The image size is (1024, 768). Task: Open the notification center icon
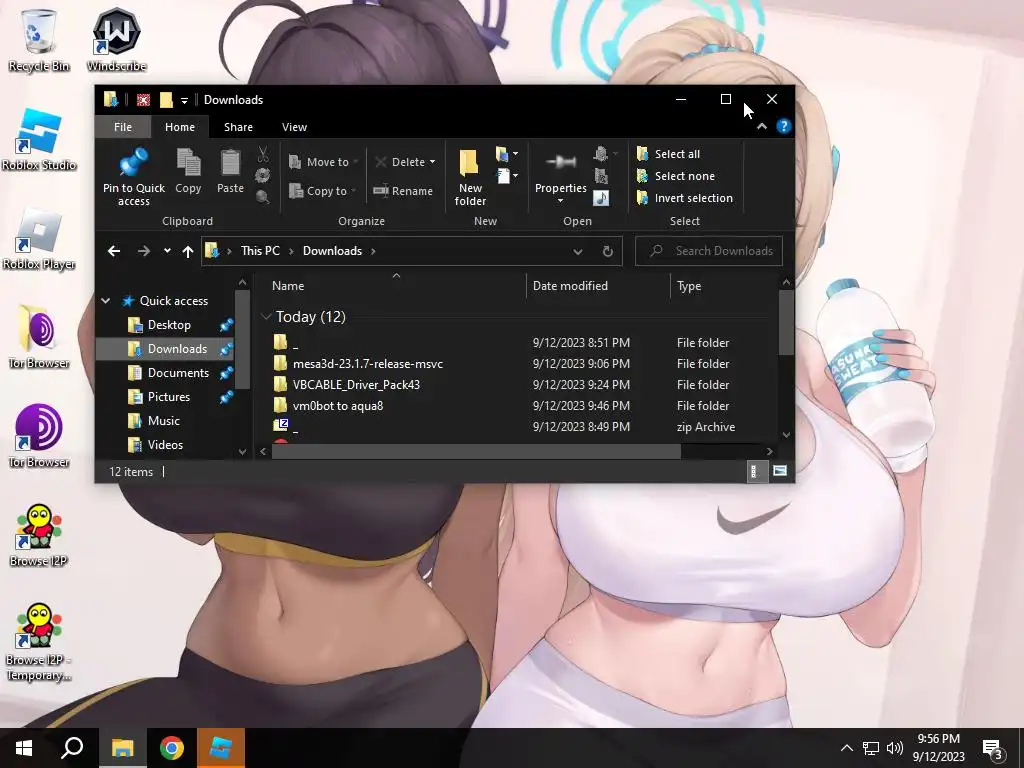pyautogui.click(x=993, y=748)
